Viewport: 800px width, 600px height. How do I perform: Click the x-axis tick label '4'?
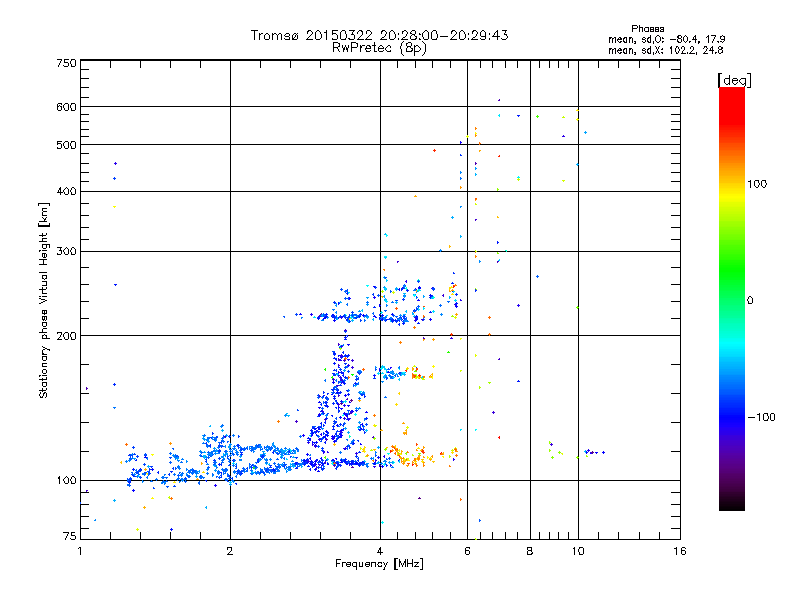tap(380, 551)
